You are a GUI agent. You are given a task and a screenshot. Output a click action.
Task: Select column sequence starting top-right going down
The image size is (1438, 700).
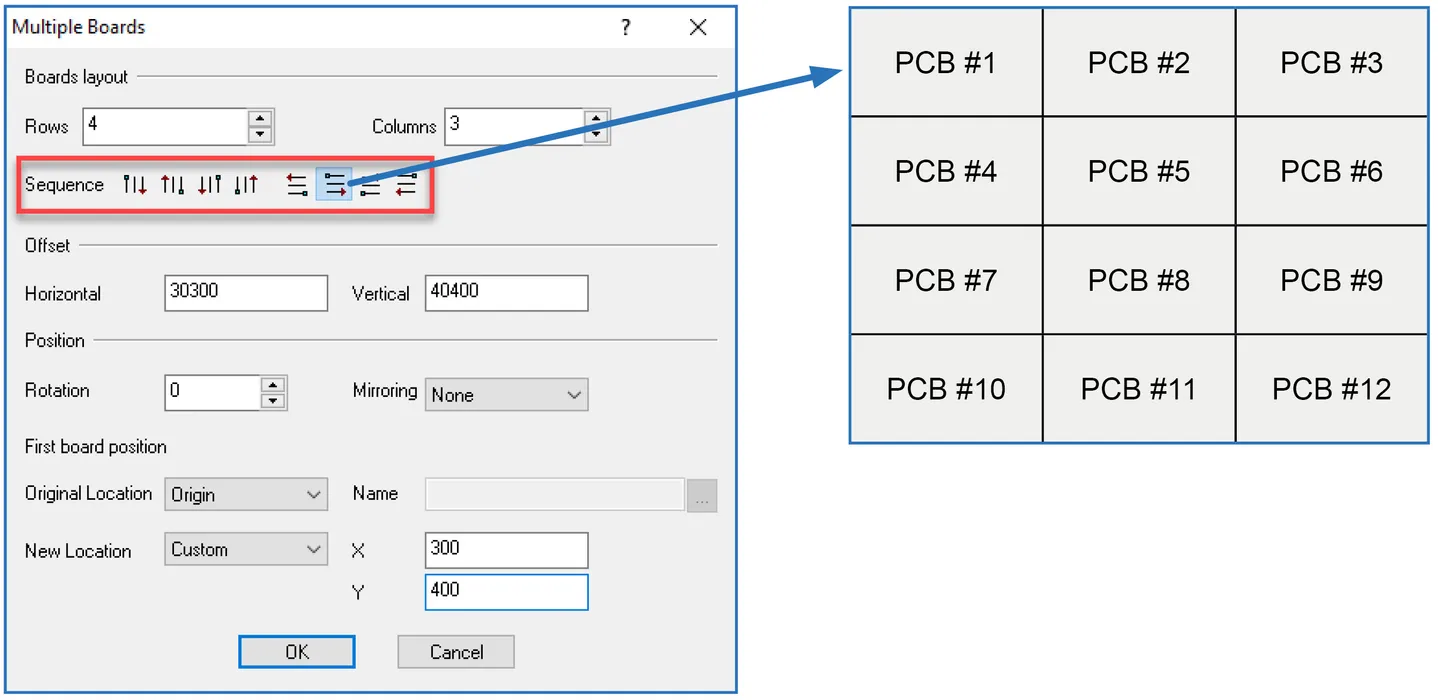tap(209, 185)
